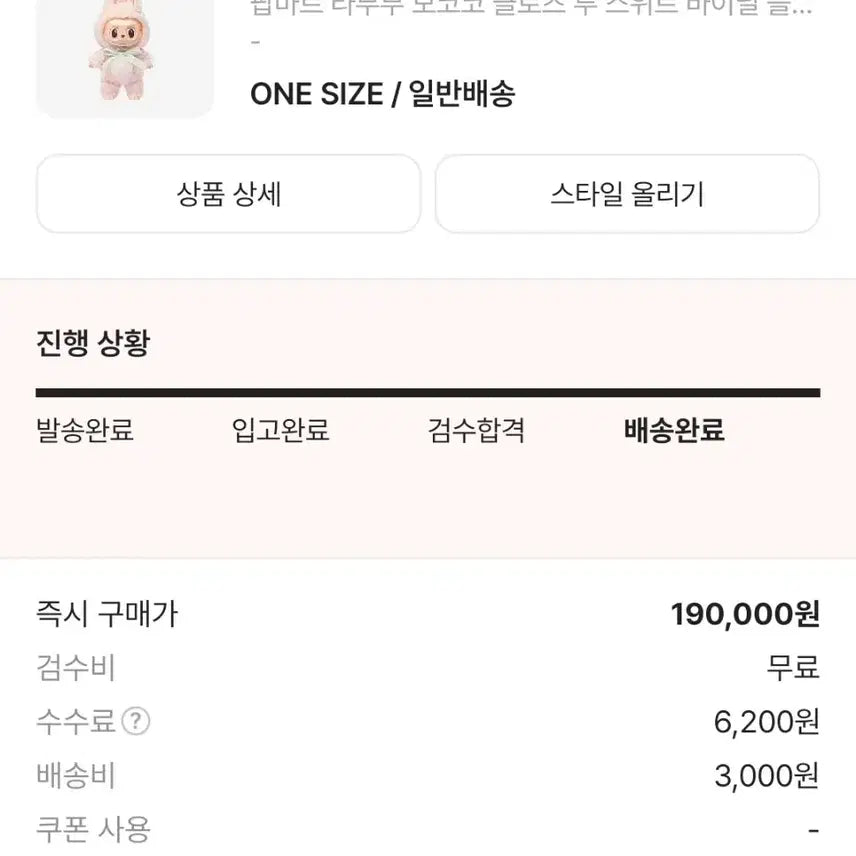This screenshot has width=856, height=856.
Task: Click the ONE SIZE / 일반배송 option text
Action: (x=380, y=94)
